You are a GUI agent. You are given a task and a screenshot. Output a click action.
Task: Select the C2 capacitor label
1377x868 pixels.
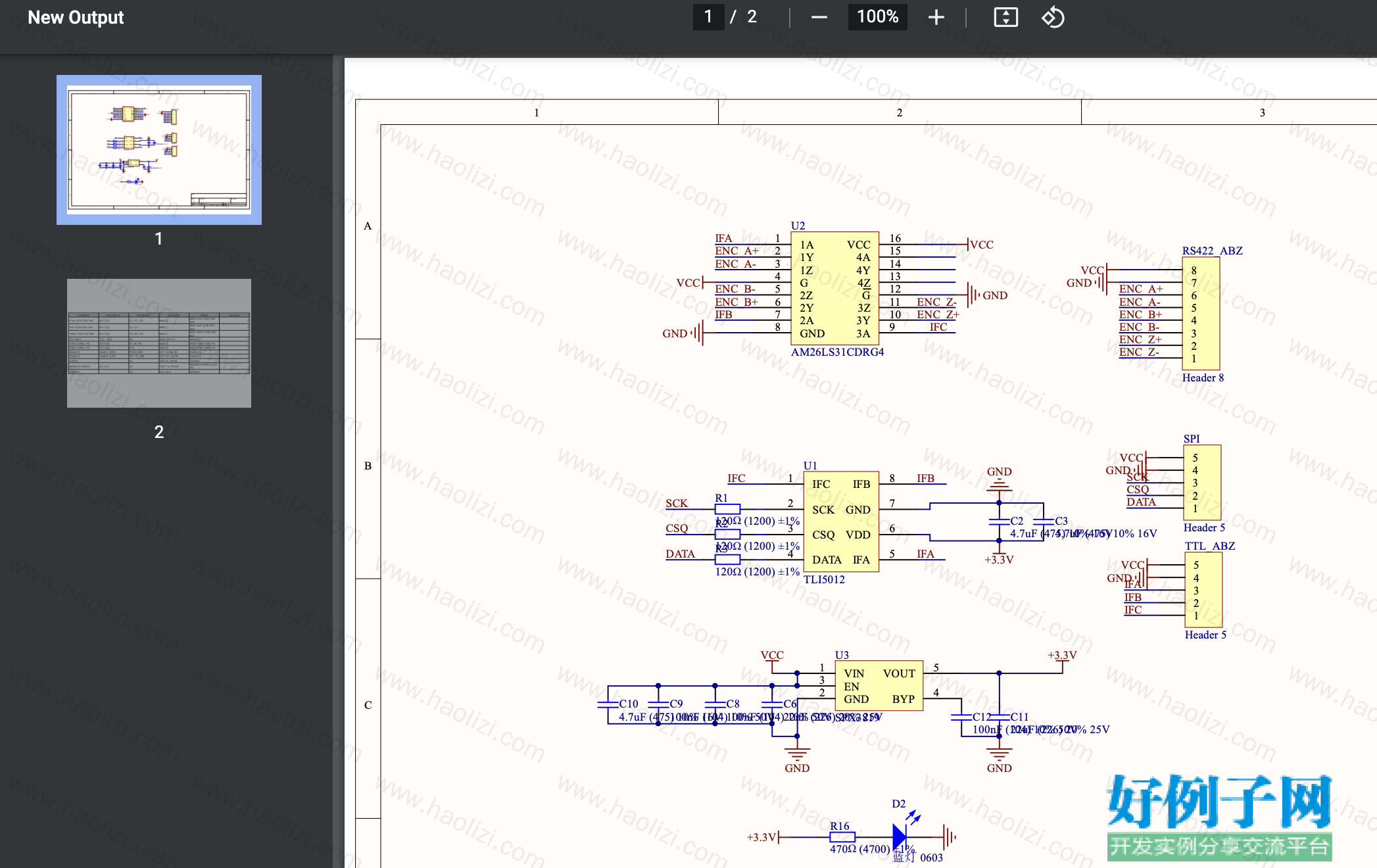click(x=1017, y=521)
